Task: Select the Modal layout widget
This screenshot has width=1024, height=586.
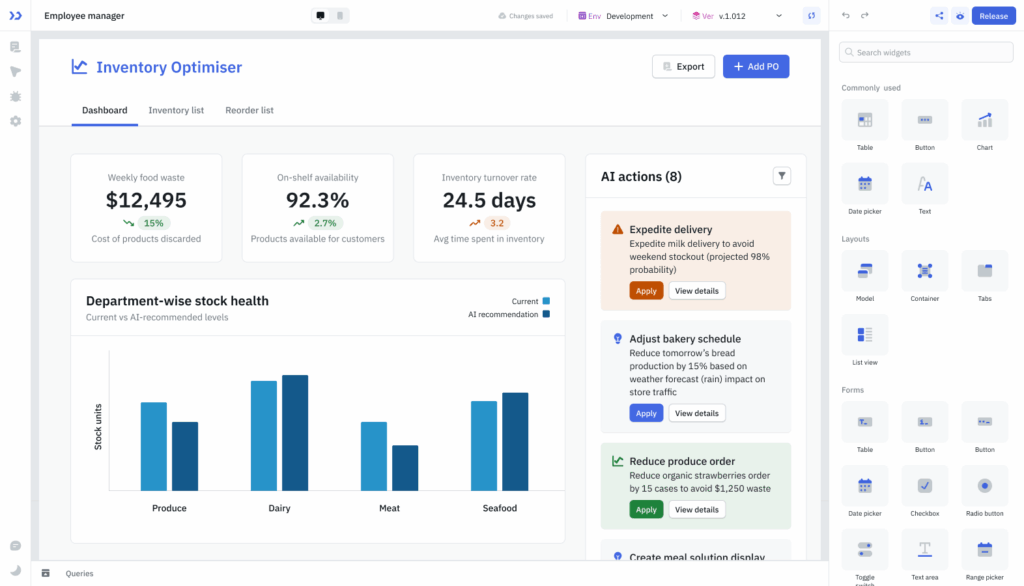Action: [864, 271]
